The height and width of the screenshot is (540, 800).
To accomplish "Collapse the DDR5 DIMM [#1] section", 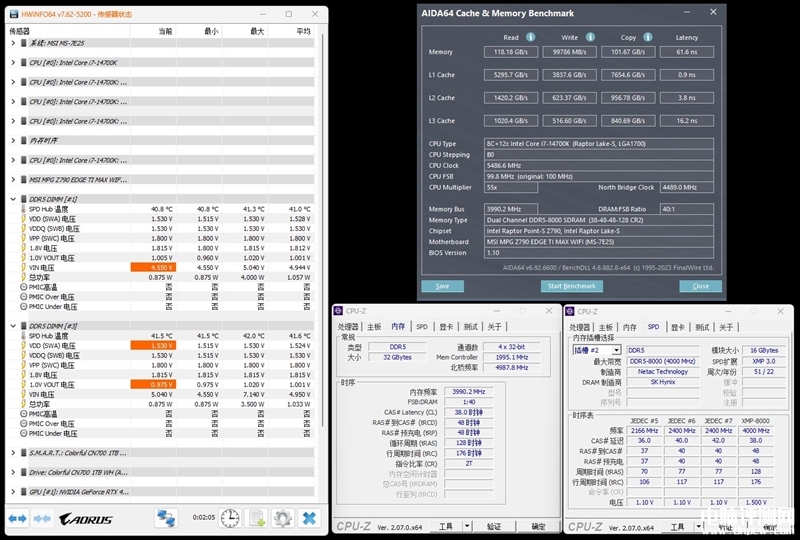I will pyautogui.click(x=13, y=199).
